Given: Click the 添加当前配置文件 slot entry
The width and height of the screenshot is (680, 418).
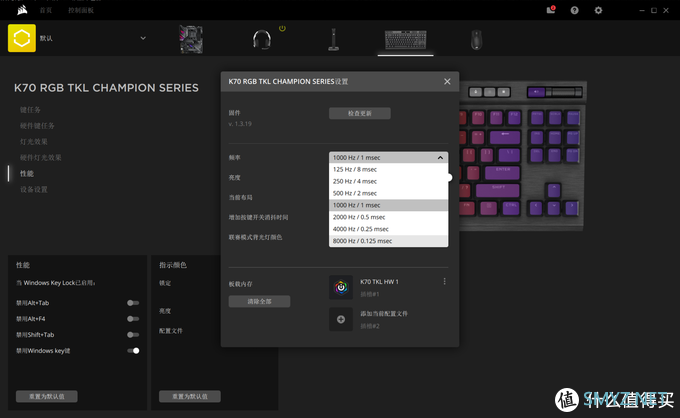Looking at the screenshot, I should coord(384,314).
